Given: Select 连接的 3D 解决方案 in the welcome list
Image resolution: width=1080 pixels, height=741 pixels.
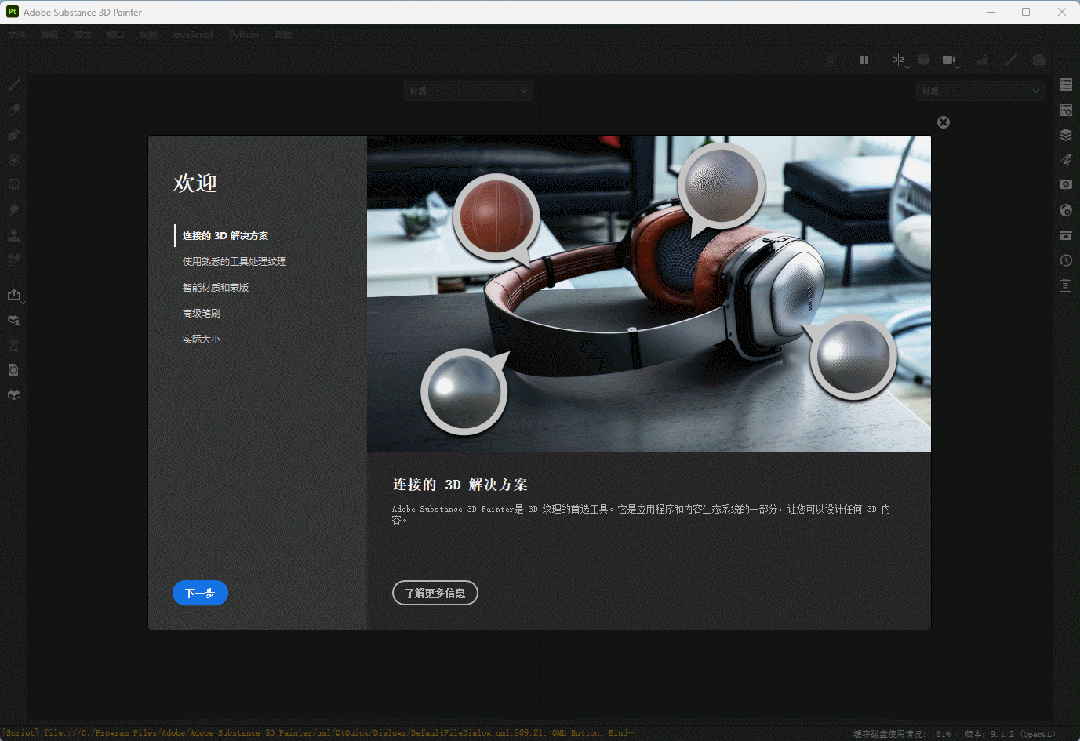Looking at the screenshot, I should pyautogui.click(x=225, y=236).
